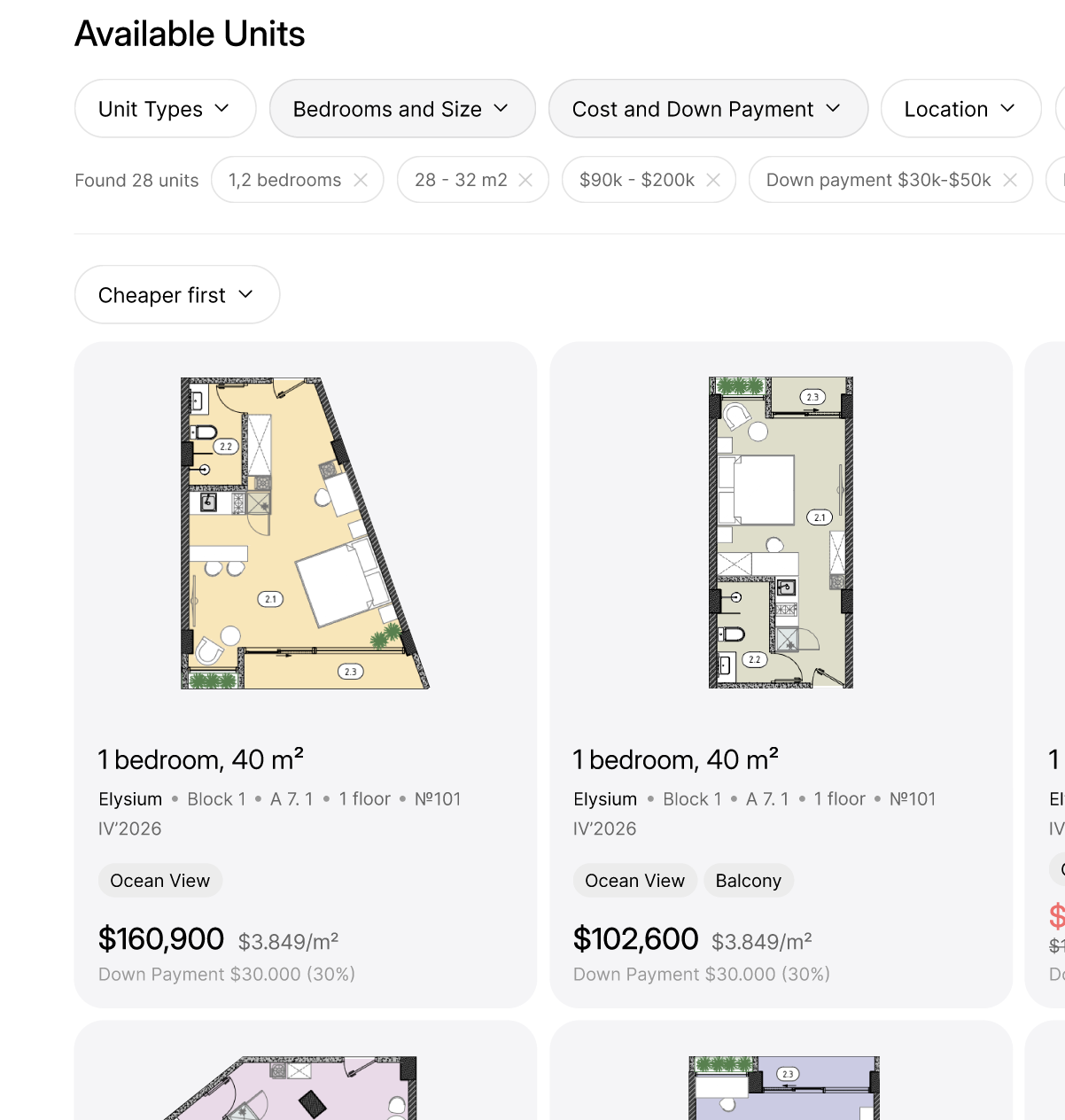This screenshot has width=1065, height=1120.
Task: Clear the 28 - 32 m2 filter
Action: point(525,180)
